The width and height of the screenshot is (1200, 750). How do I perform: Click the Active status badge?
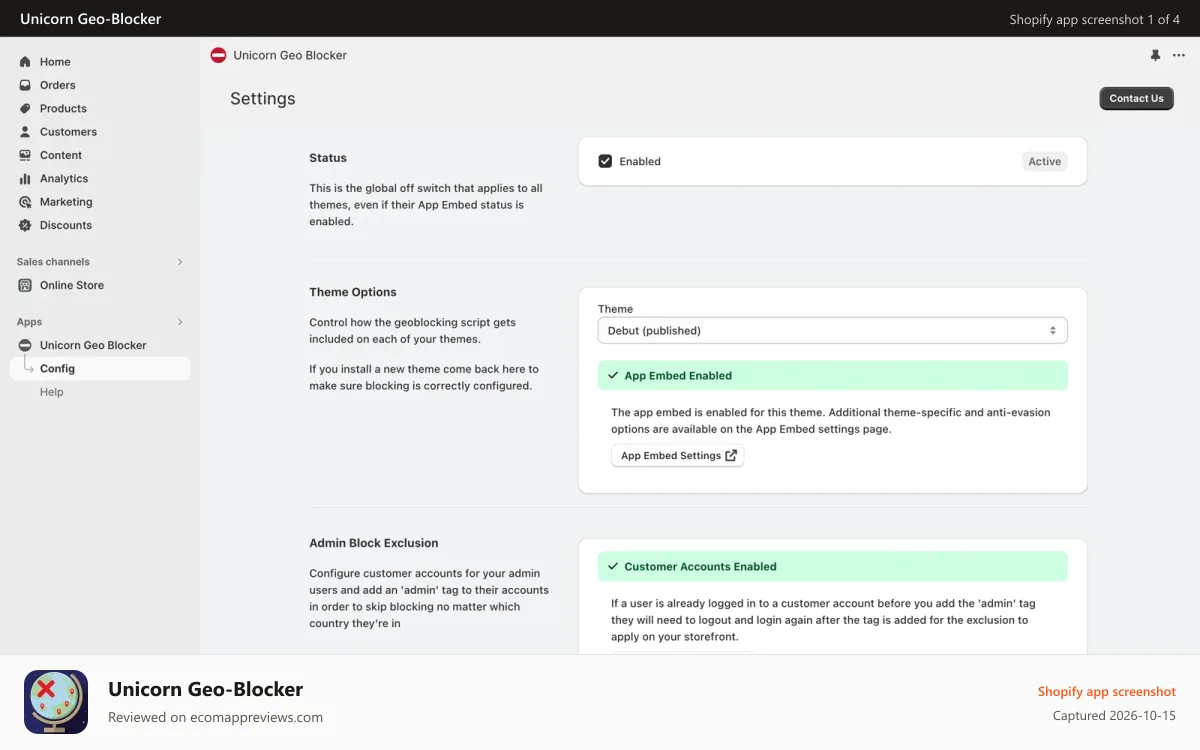1044,161
